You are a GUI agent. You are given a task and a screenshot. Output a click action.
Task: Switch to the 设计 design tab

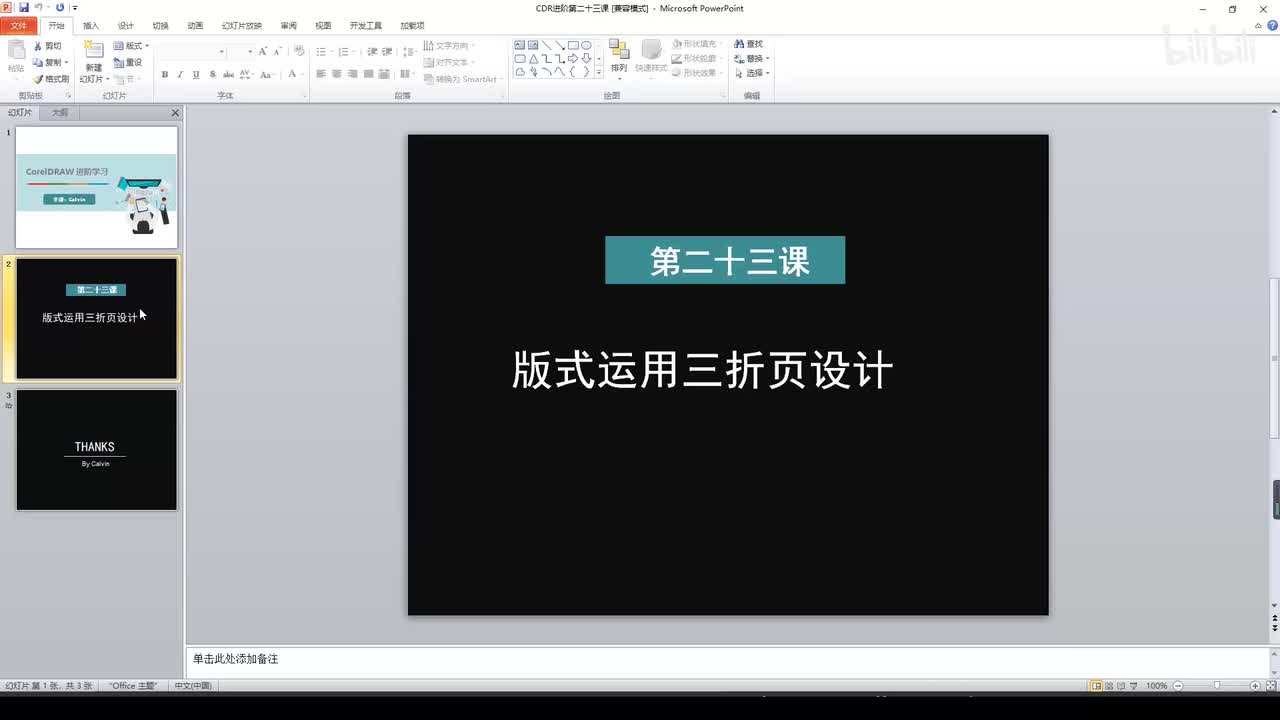point(125,25)
